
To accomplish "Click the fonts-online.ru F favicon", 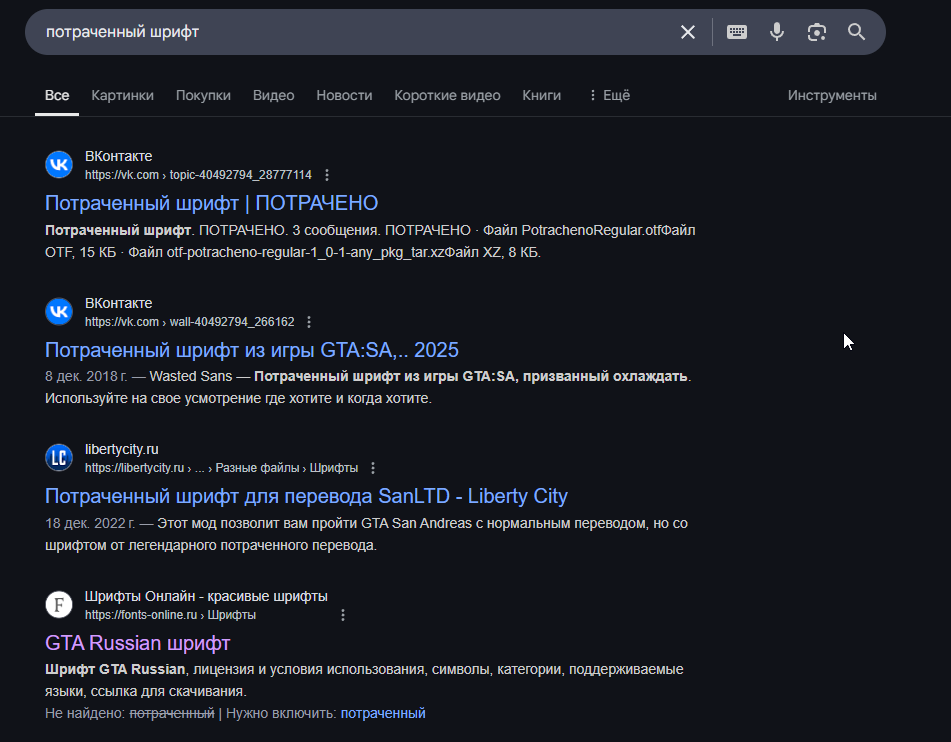I will coord(60,605).
